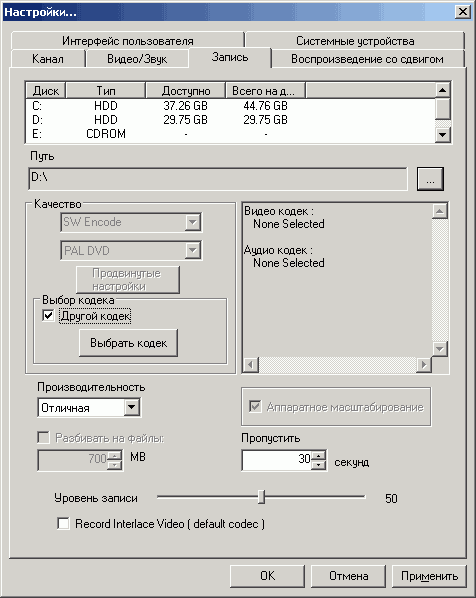Viewport: 476px width, 598px height.
Task: Click codec info scroll left arrow
Action: [x=251, y=365]
